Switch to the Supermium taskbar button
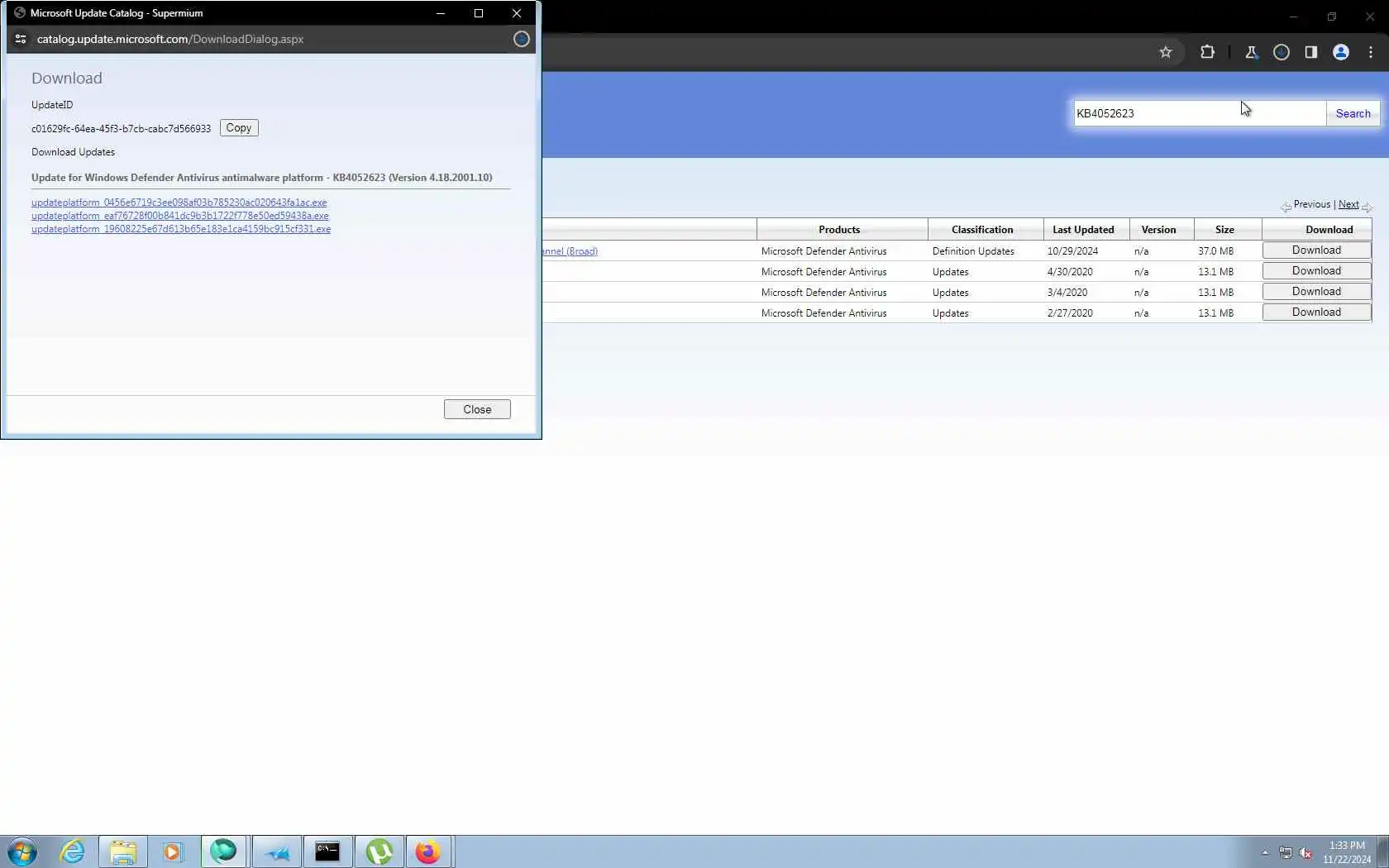This screenshot has height=868, width=1389. 223,851
